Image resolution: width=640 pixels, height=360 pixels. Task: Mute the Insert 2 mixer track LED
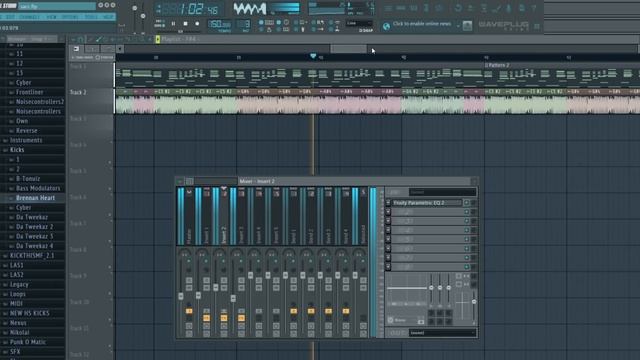(223, 261)
